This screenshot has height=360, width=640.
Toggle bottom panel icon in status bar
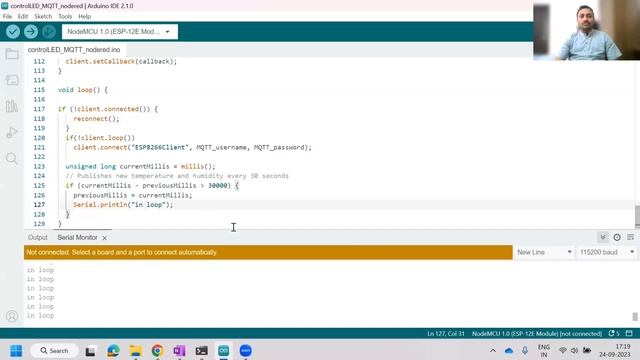(x=629, y=333)
